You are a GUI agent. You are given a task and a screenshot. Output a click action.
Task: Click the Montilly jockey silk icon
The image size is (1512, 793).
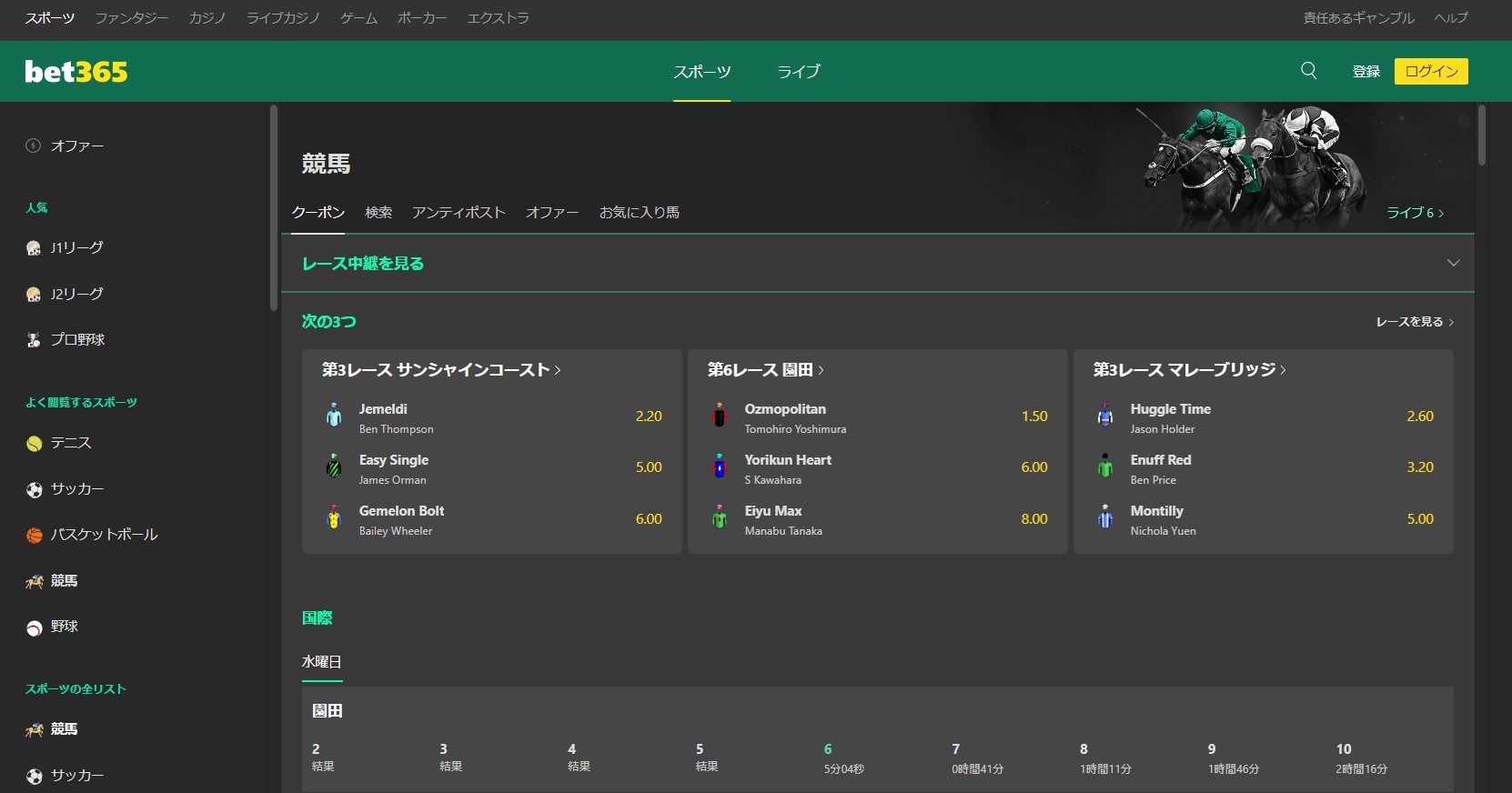(x=1105, y=517)
